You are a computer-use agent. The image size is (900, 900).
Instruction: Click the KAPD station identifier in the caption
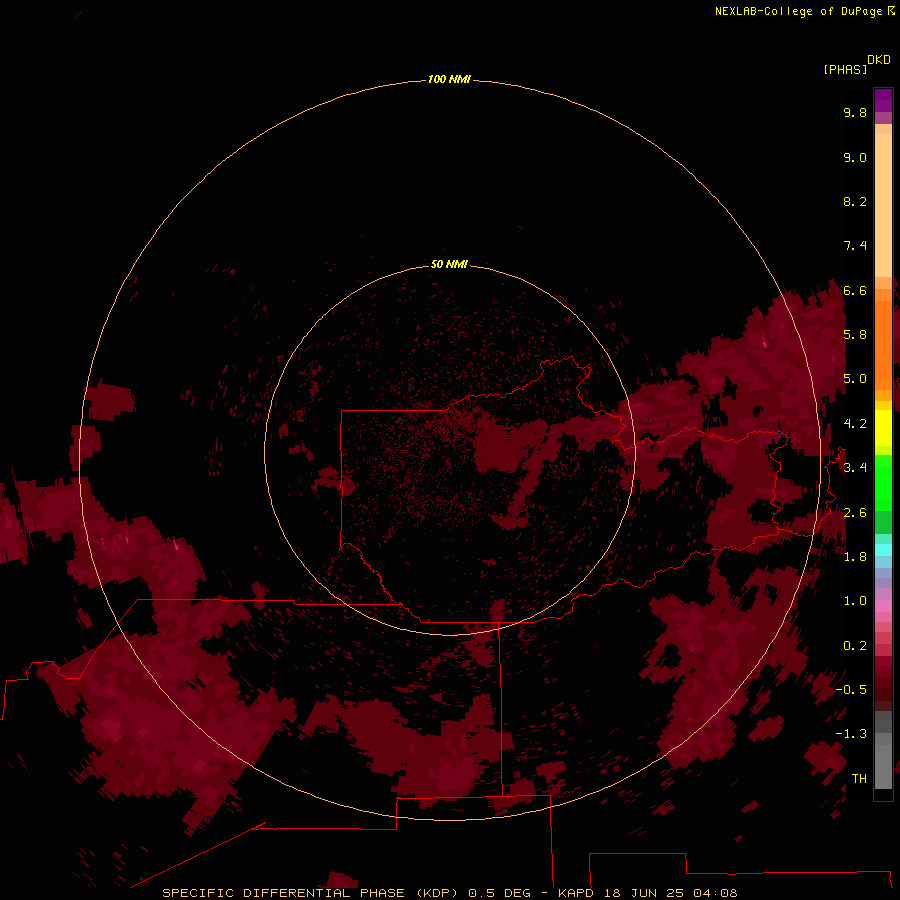pos(576,893)
